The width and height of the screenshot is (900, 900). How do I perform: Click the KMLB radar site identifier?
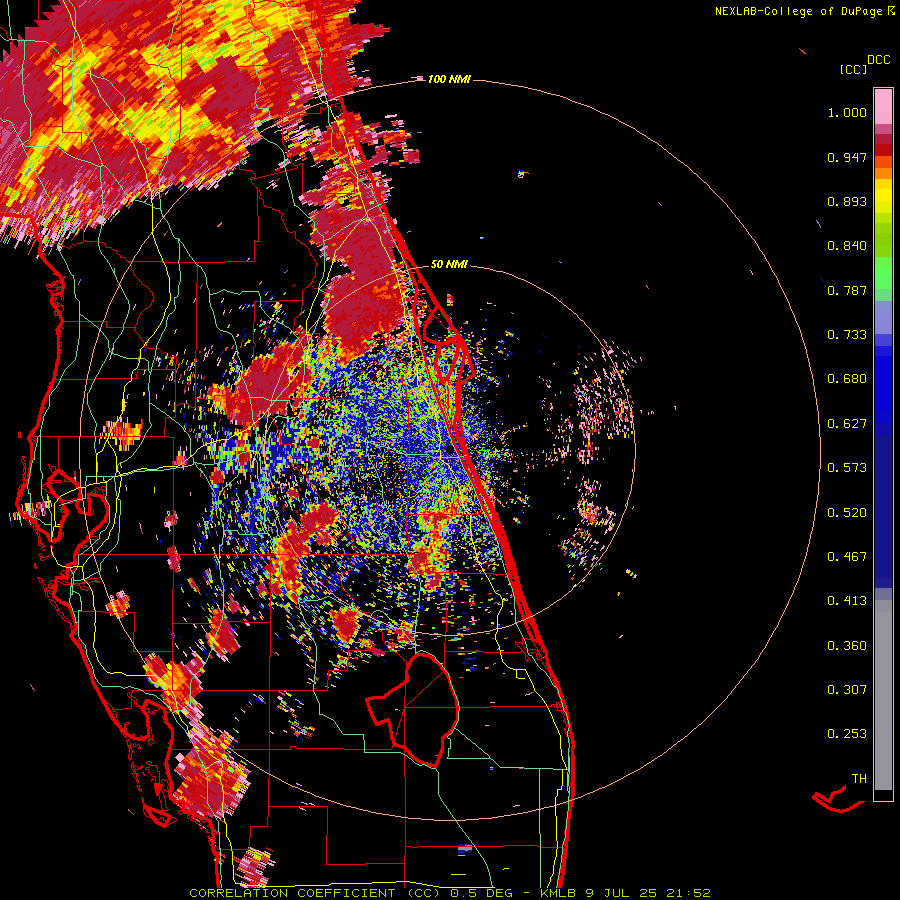[560, 893]
